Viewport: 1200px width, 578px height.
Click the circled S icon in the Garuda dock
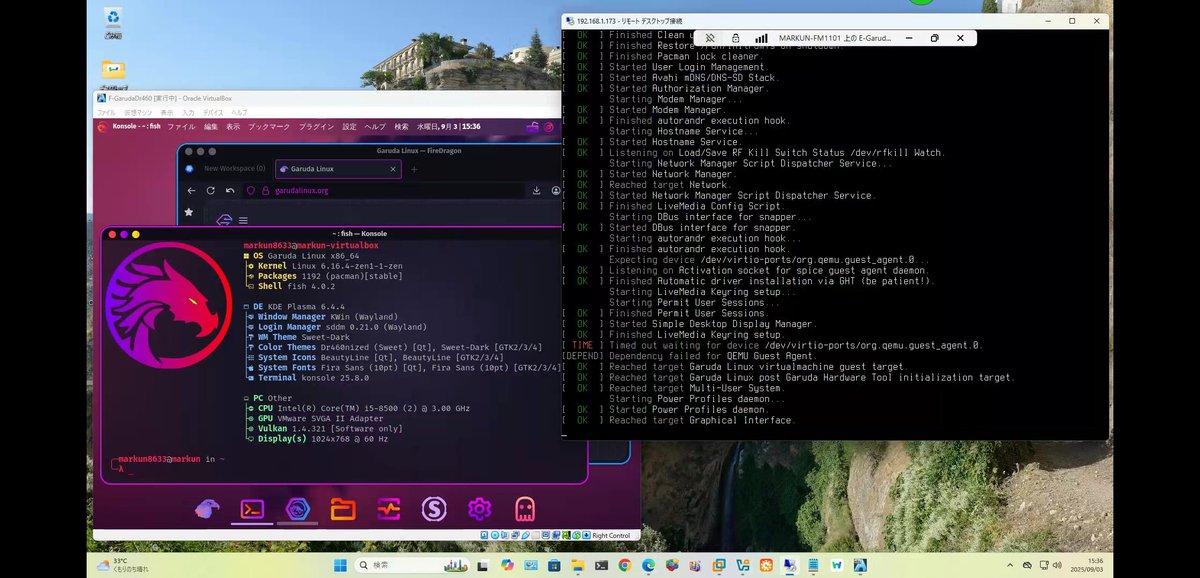[x=434, y=509]
